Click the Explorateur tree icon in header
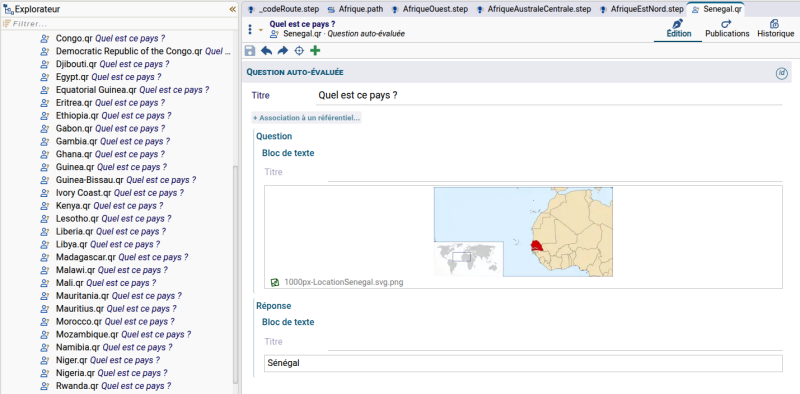This screenshot has height=394, width=800. point(9,9)
